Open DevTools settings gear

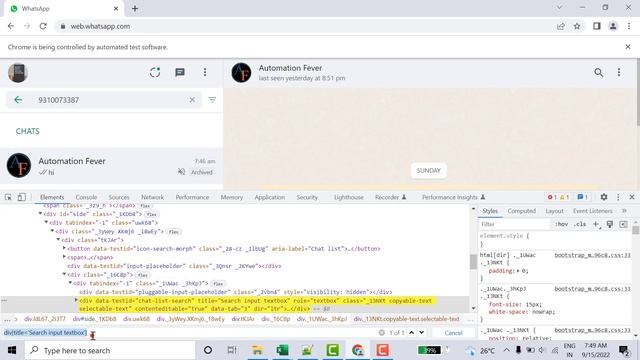[604, 197]
